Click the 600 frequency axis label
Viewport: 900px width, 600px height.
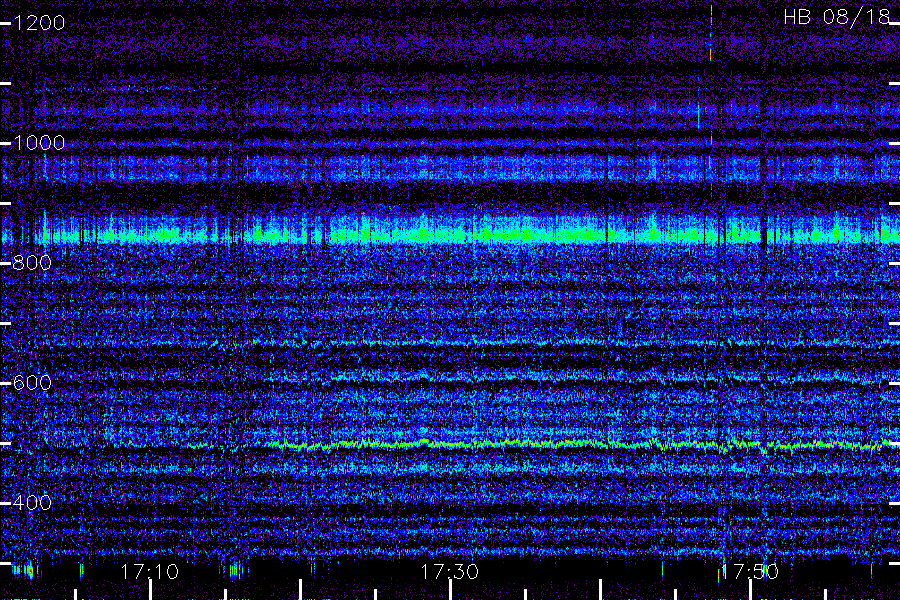(x=32, y=383)
